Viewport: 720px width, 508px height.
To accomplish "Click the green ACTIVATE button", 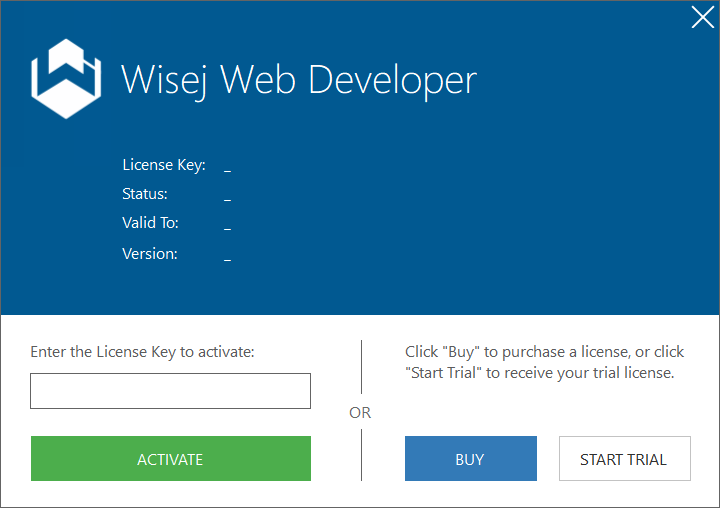I will (x=171, y=458).
